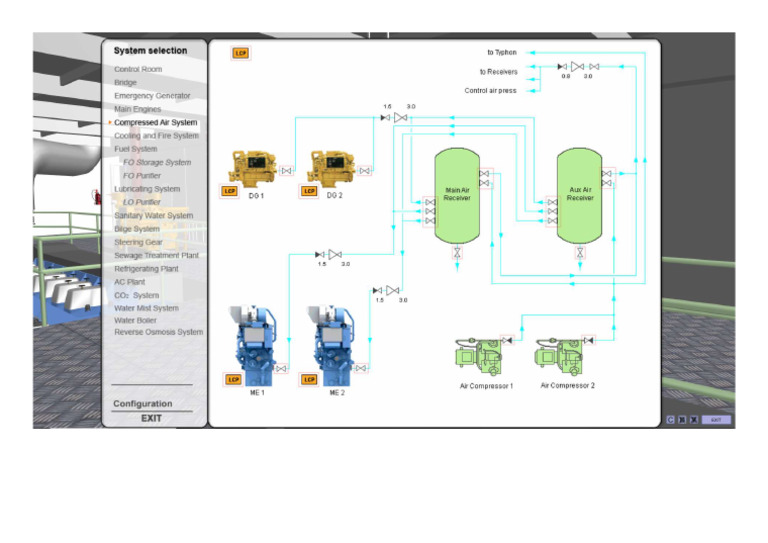This screenshot has height=543, width=768.
Task: Open Emergency Generator system
Action: coord(152,96)
